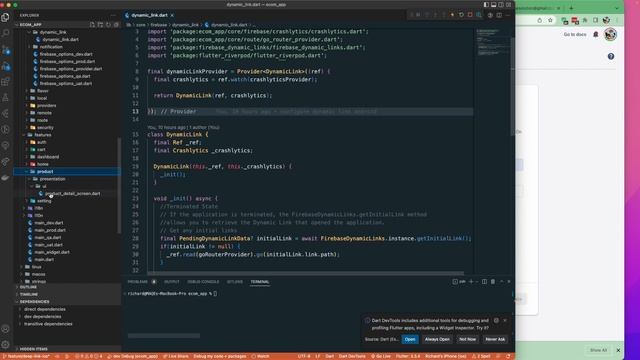
Task: Toggle the secondary sidebar layout icon in the title bar
Action: click(501, 5)
